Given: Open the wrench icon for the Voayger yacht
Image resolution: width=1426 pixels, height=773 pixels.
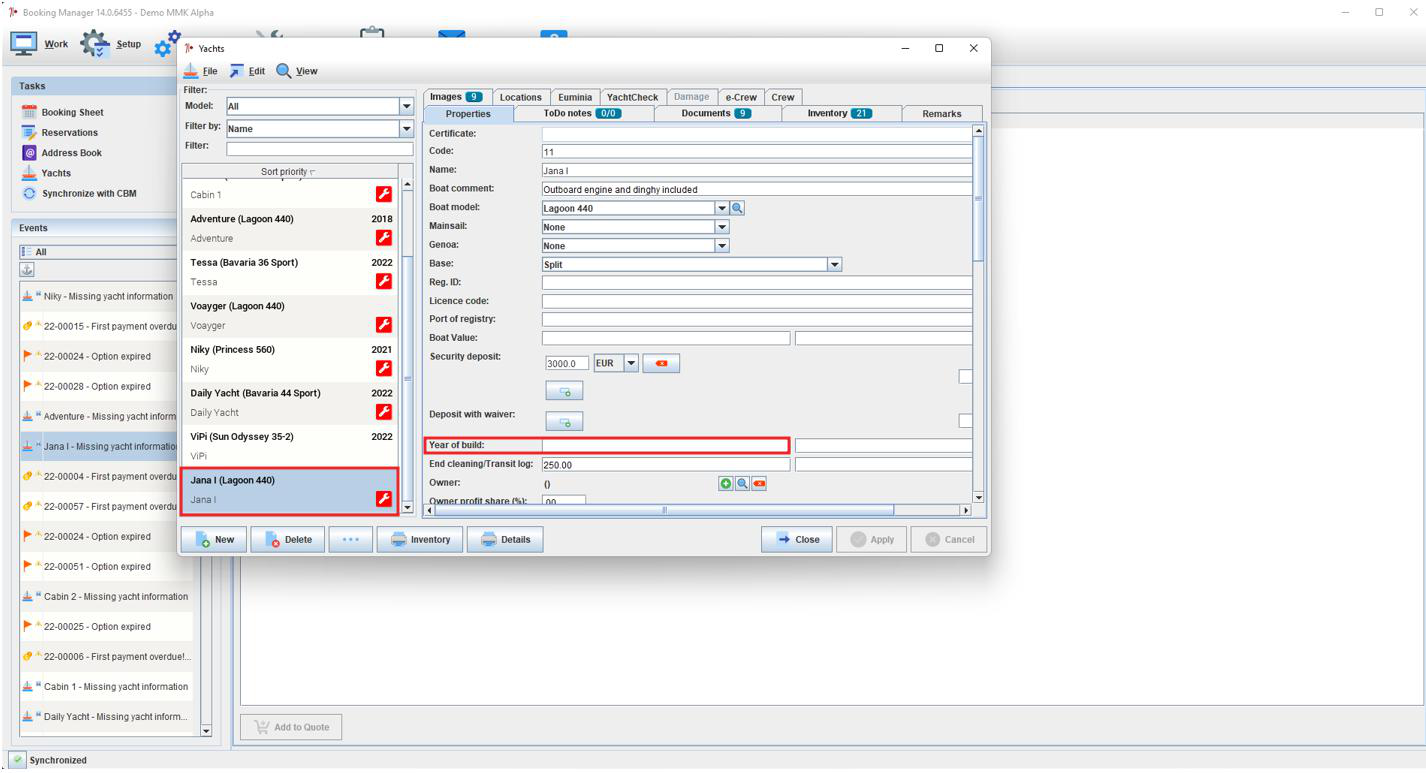Looking at the screenshot, I should coord(383,325).
